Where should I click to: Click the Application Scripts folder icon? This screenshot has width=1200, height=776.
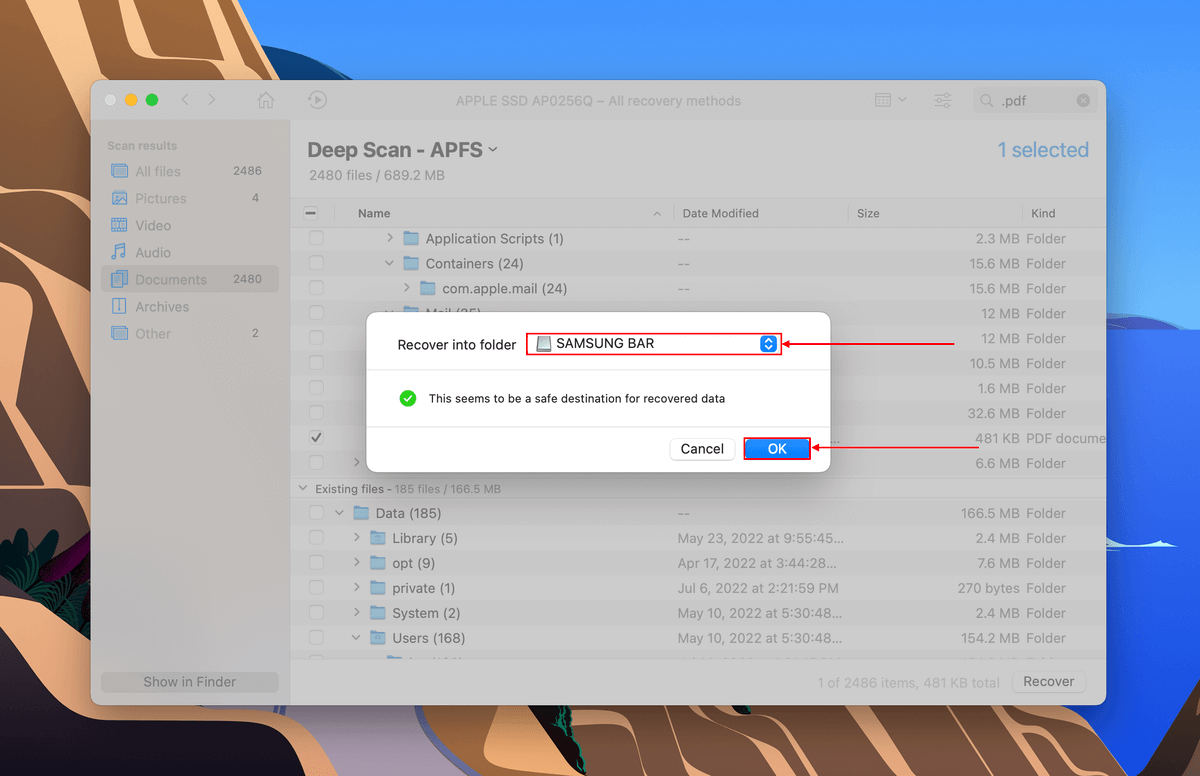[x=411, y=238]
